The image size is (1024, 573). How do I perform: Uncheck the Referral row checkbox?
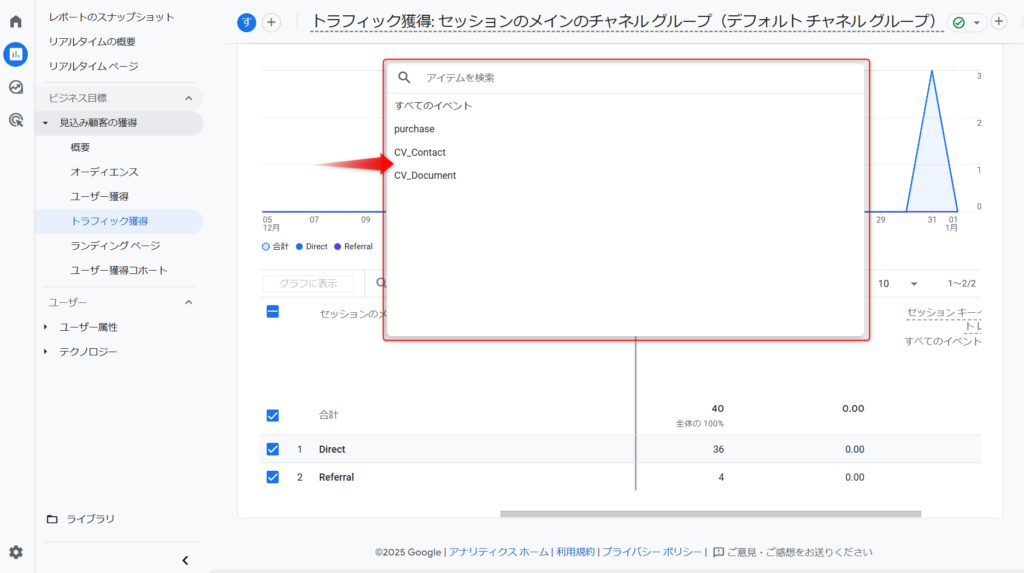tap(273, 477)
